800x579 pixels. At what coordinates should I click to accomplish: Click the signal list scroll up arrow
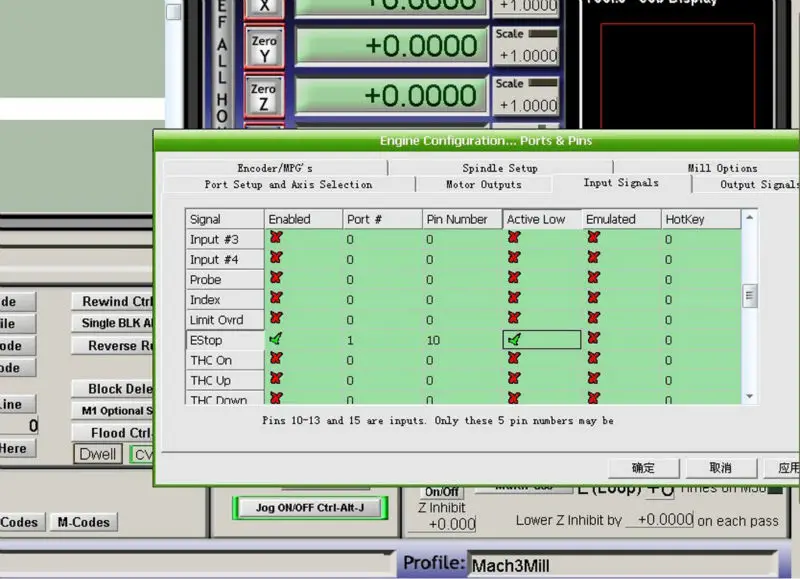(749, 217)
